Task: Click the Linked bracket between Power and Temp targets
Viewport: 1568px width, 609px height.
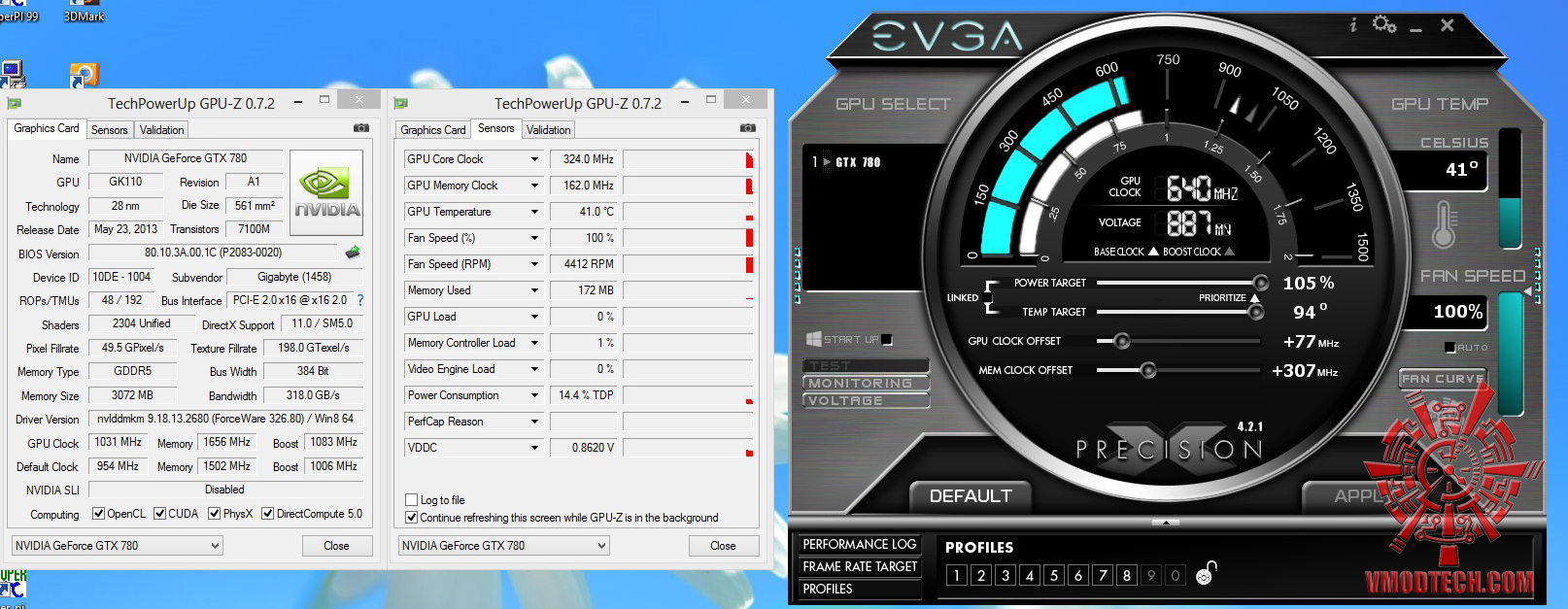Action: [991, 297]
